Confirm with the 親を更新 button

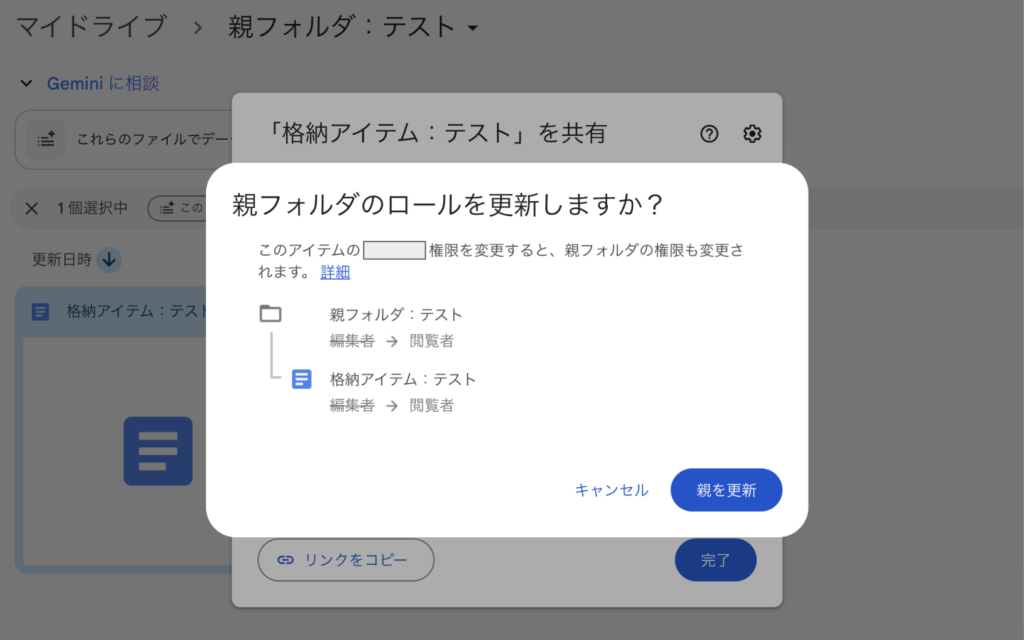[x=725, y=490]
